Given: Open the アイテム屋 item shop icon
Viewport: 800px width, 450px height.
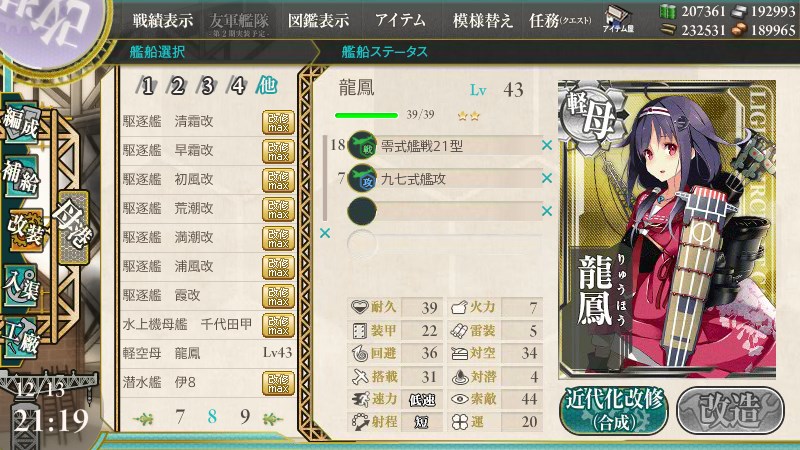Looking at the screenshot, I should coord(618,19).
